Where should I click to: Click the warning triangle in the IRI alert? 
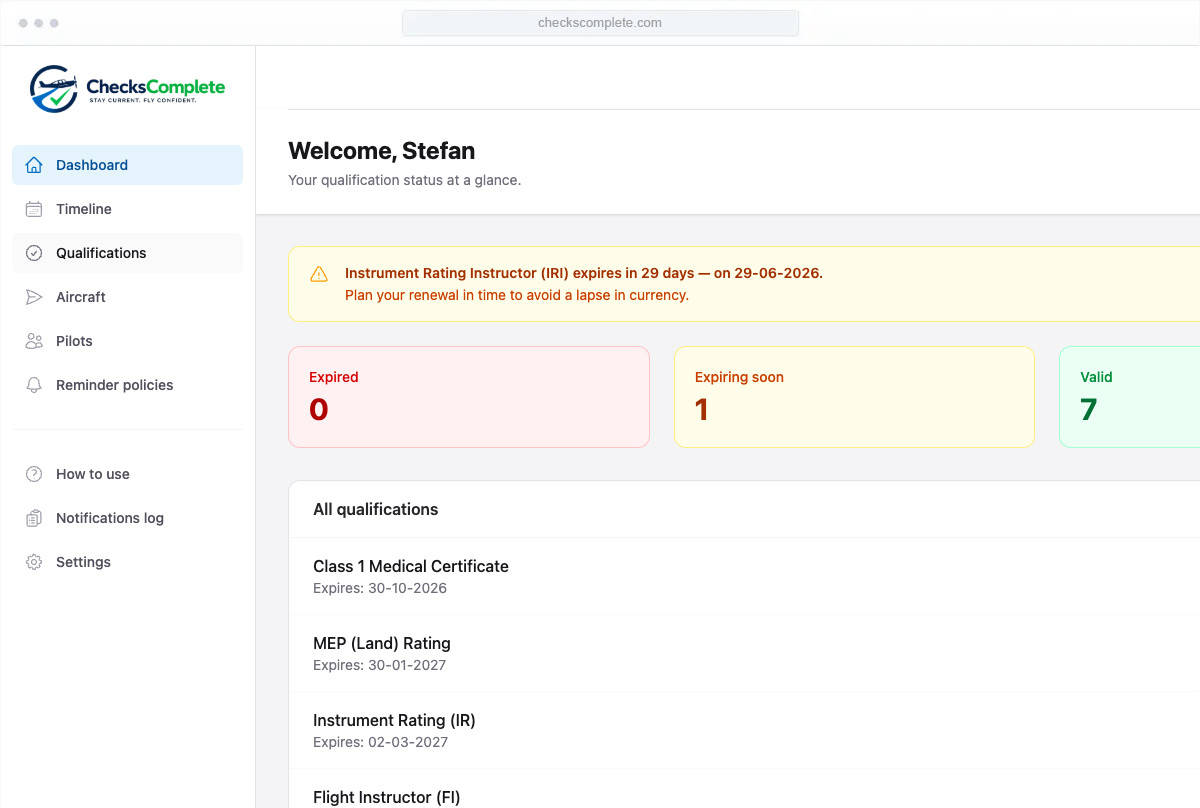[x=319, y=274]
